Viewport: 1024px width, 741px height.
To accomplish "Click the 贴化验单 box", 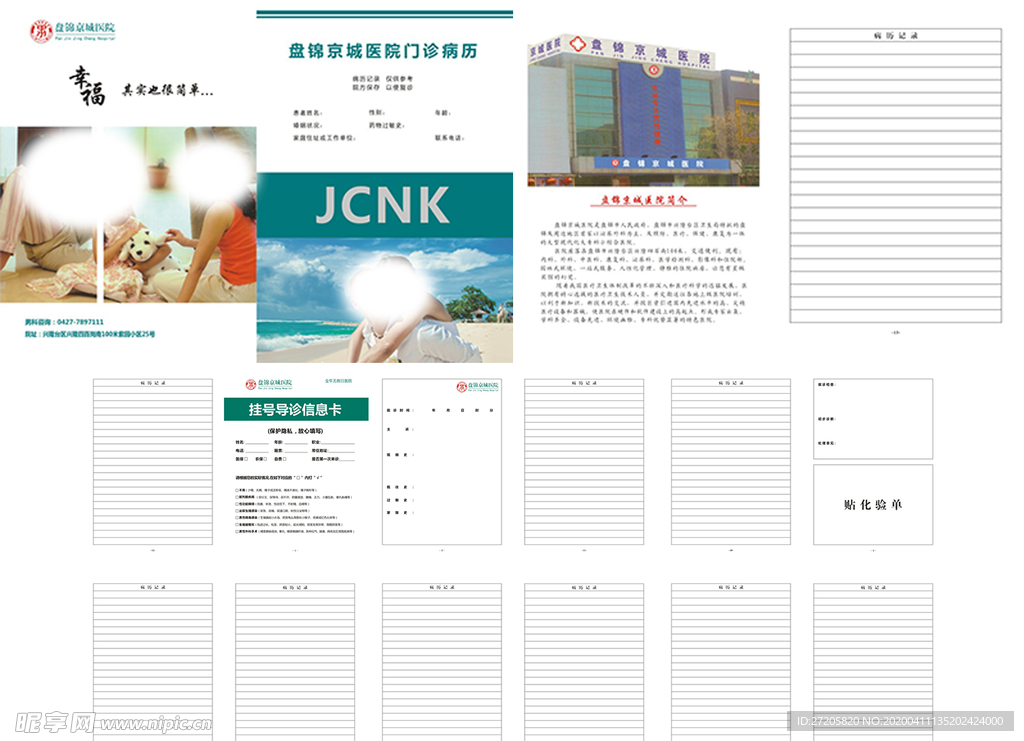I will coord(873,505).
